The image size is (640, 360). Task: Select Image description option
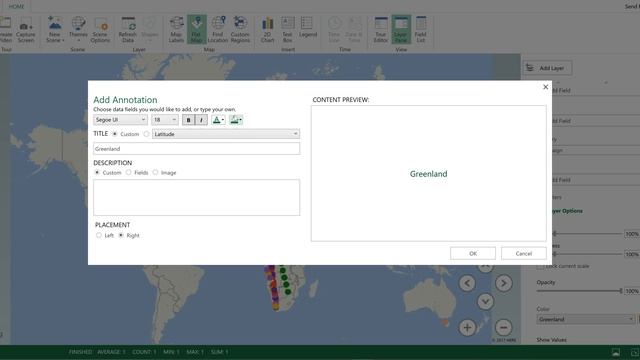(x=156, y=172)
